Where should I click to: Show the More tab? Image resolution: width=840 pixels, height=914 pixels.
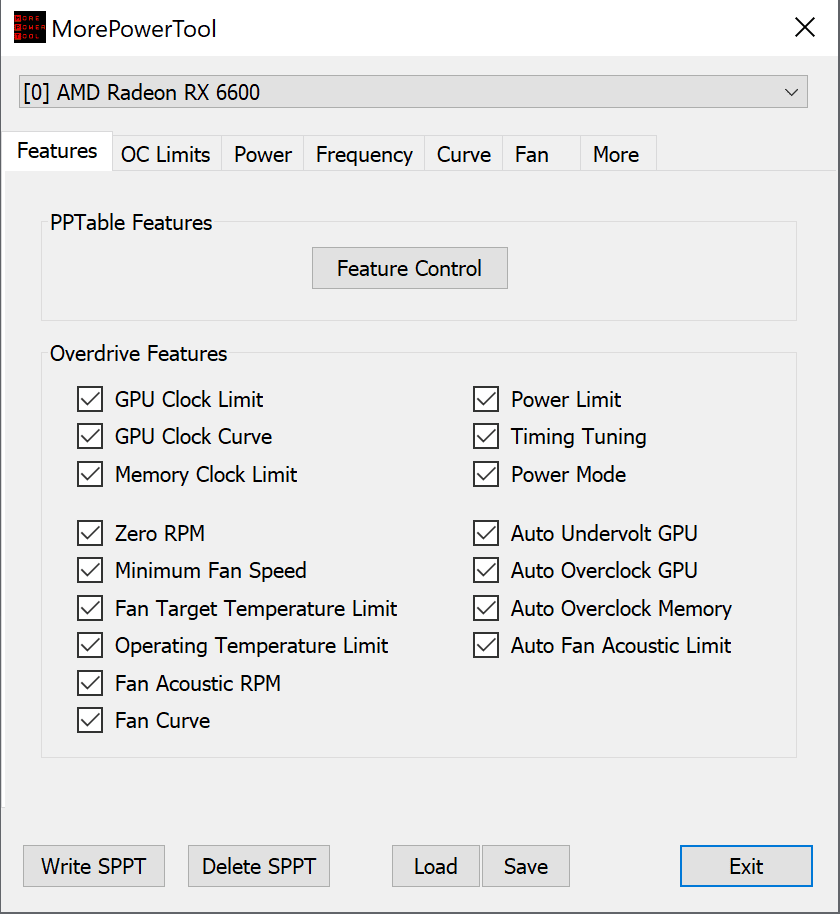[616, 154]
